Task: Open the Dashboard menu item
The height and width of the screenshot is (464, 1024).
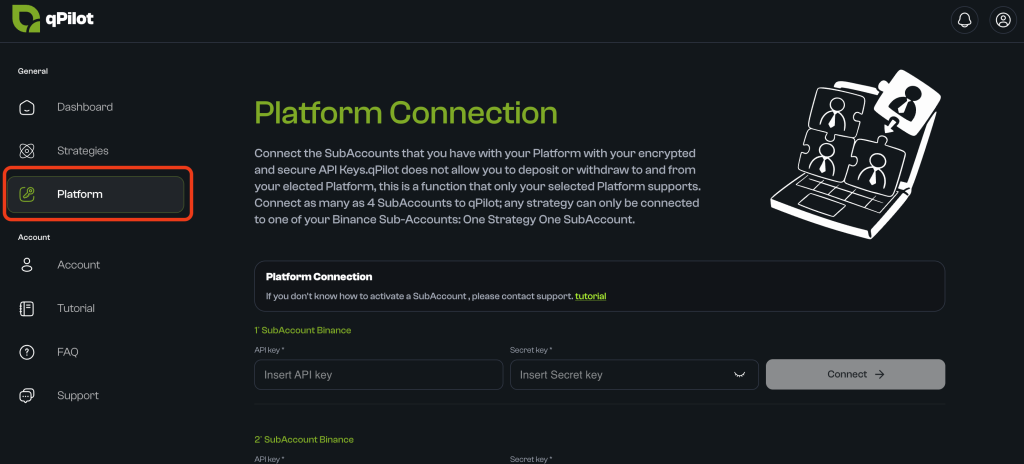Action: pos(84,107)
